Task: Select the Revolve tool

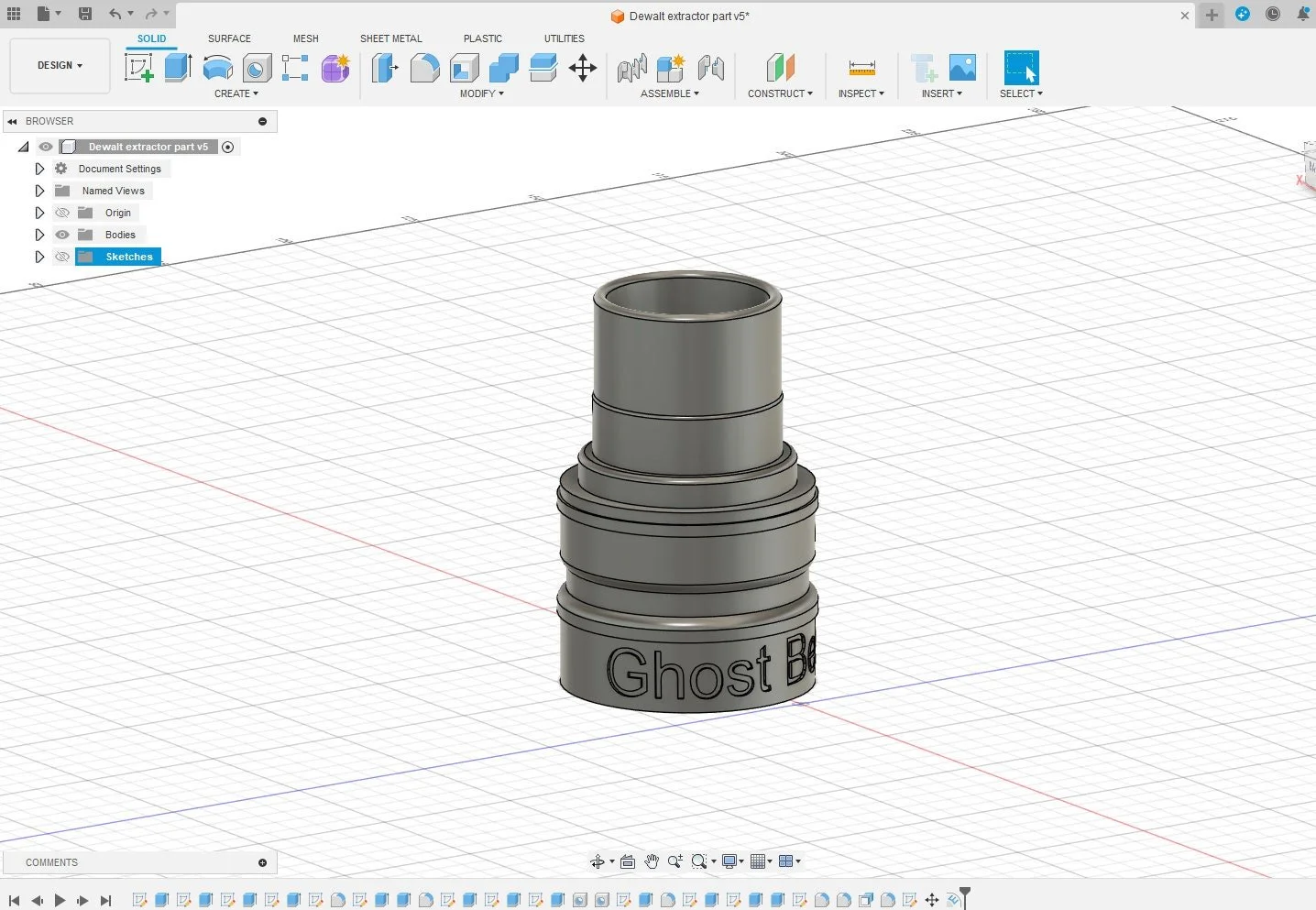Action: point(217,68)
